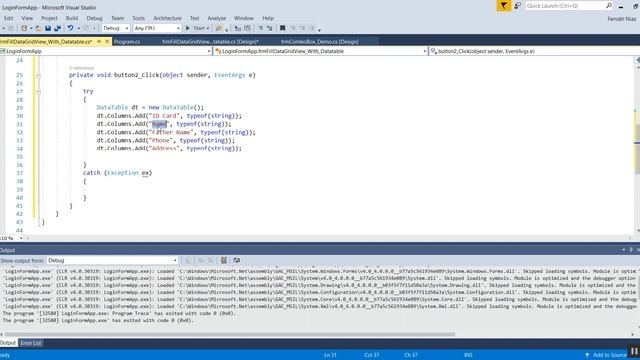Viewport: 640px width, 360px height.
Task: Click the bookmark toggle toolbar icon
Action: coord(282,28)
